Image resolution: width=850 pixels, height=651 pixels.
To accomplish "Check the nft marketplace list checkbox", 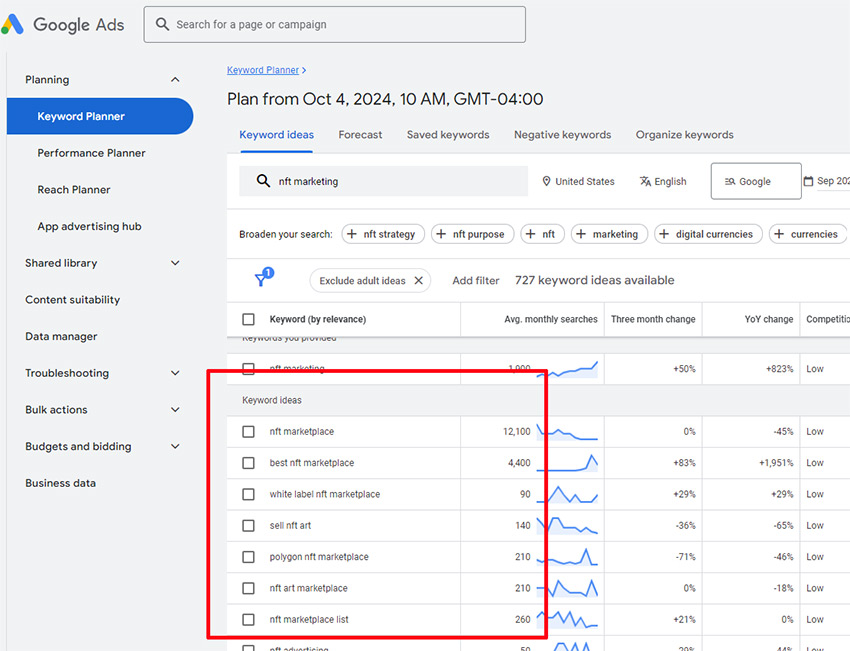I will 248,620.
